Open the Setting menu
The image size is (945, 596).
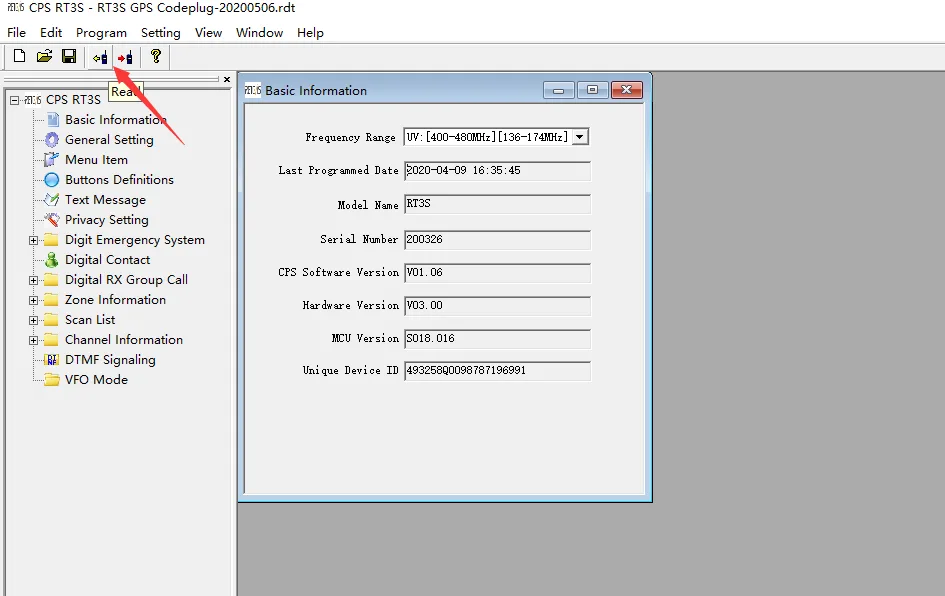coord(161,33)
